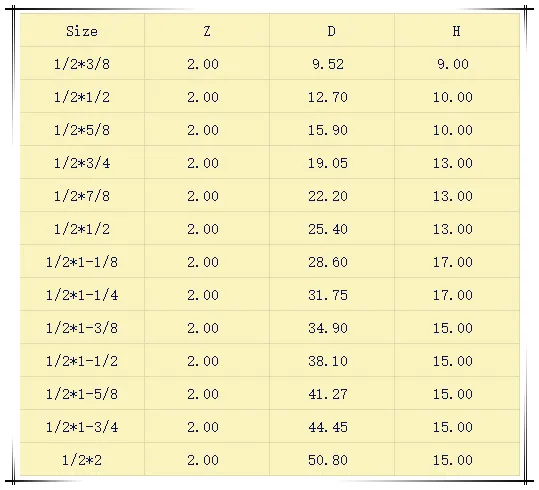Screen dimensions: 539x490
Task: Select the 50.80 D value cell
Action: pos(332,460)
